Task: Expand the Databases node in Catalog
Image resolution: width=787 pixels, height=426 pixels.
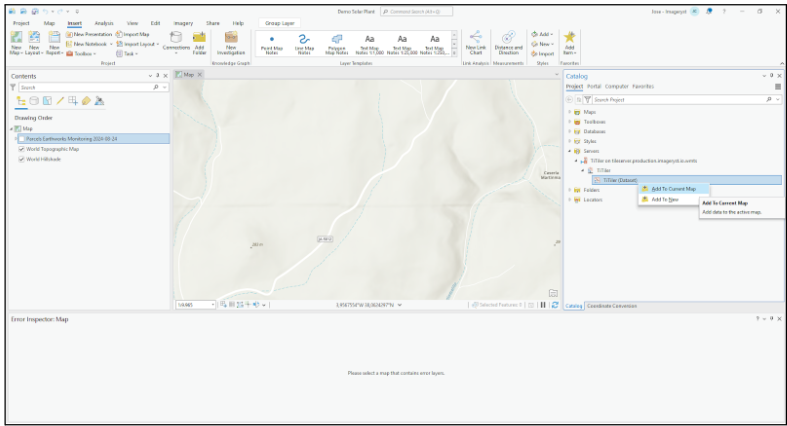Action: coord(570,131)
